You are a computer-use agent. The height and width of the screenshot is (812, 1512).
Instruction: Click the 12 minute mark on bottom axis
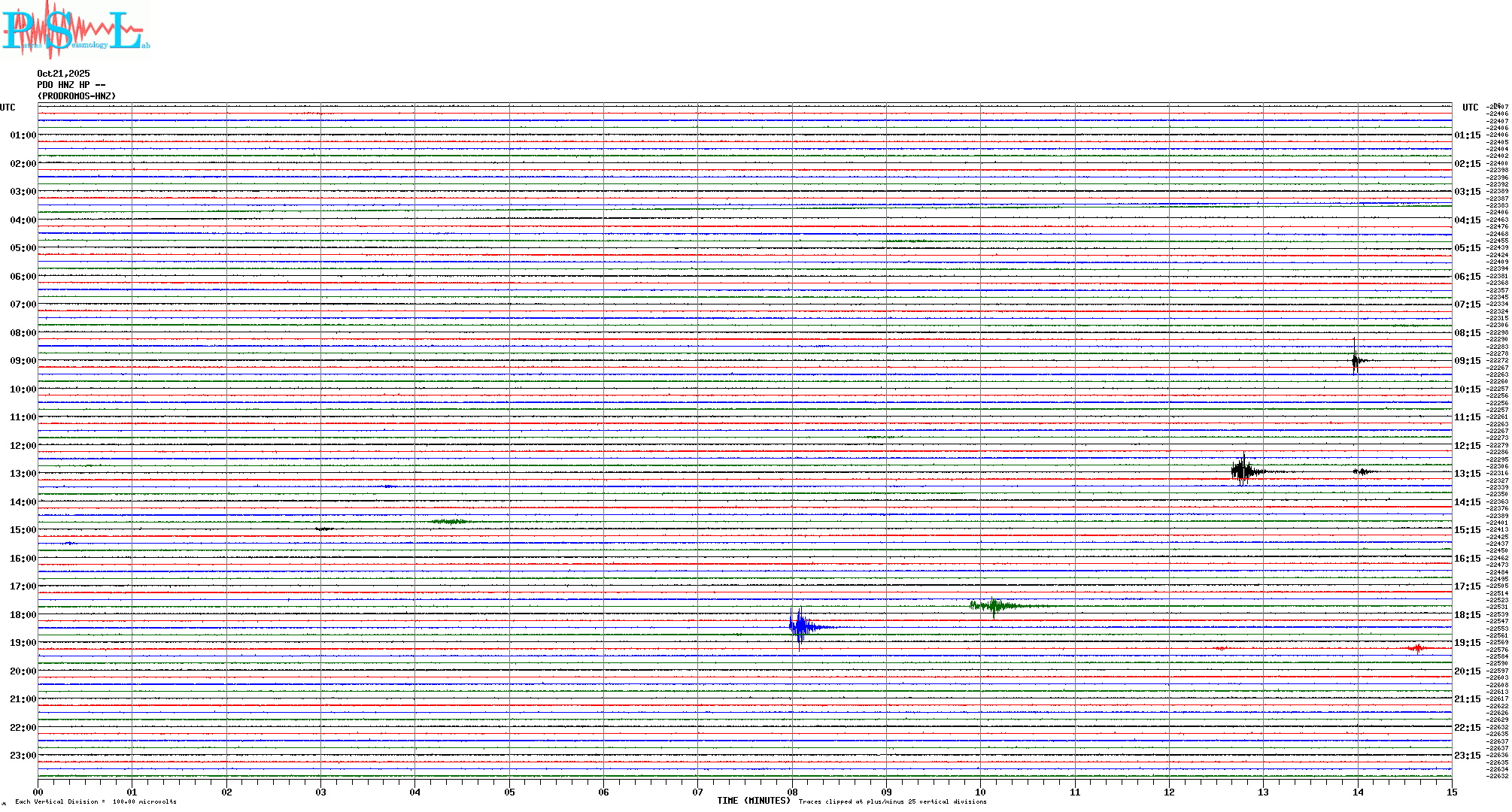[x=1169, y=792]
